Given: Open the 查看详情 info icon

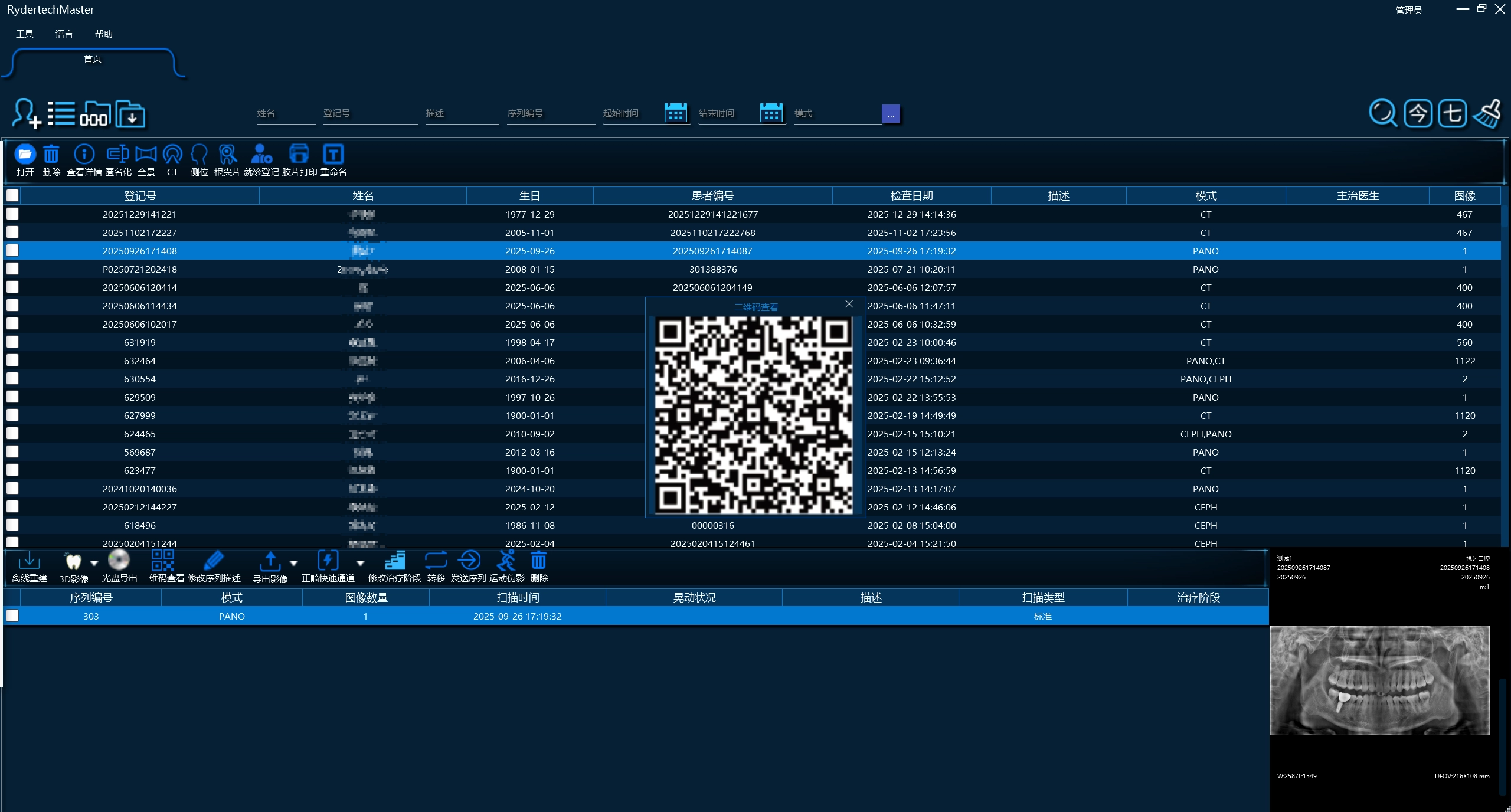Looking at the screenshot, I should [84, 154].
